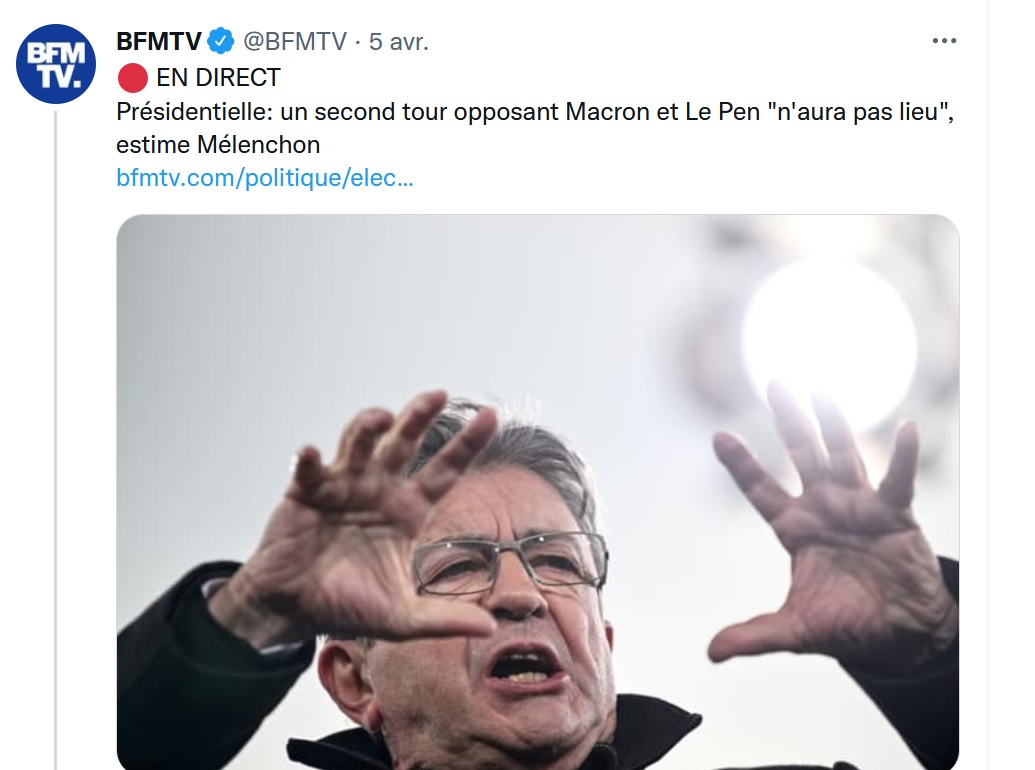Click the quoted phrase "n'aura pas lieu"
Image resolution: width=1035 pixels, height=770 pixels.
coord(861,112)
